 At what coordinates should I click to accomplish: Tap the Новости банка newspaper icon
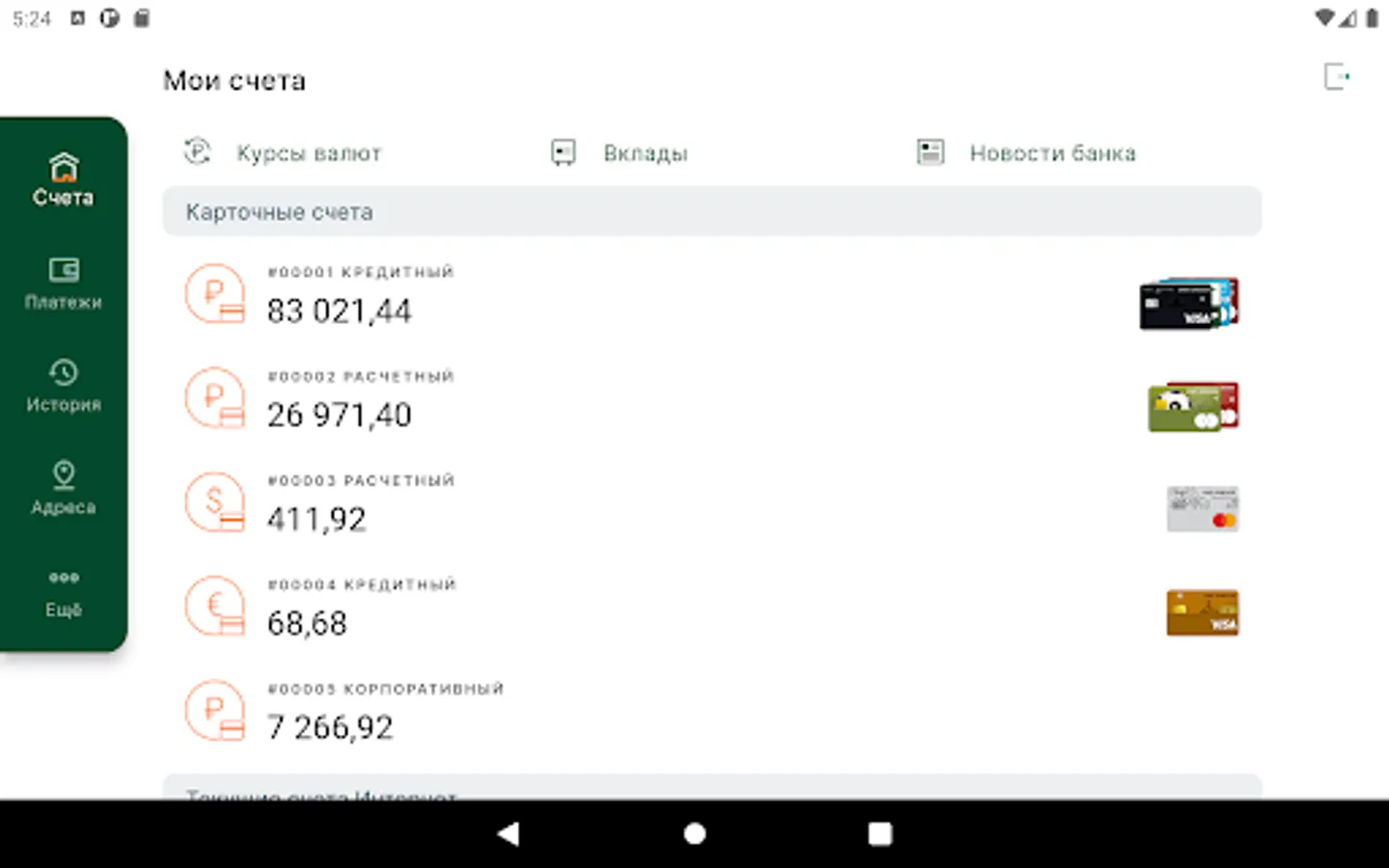pyautogui.click(x=930, y=152)
